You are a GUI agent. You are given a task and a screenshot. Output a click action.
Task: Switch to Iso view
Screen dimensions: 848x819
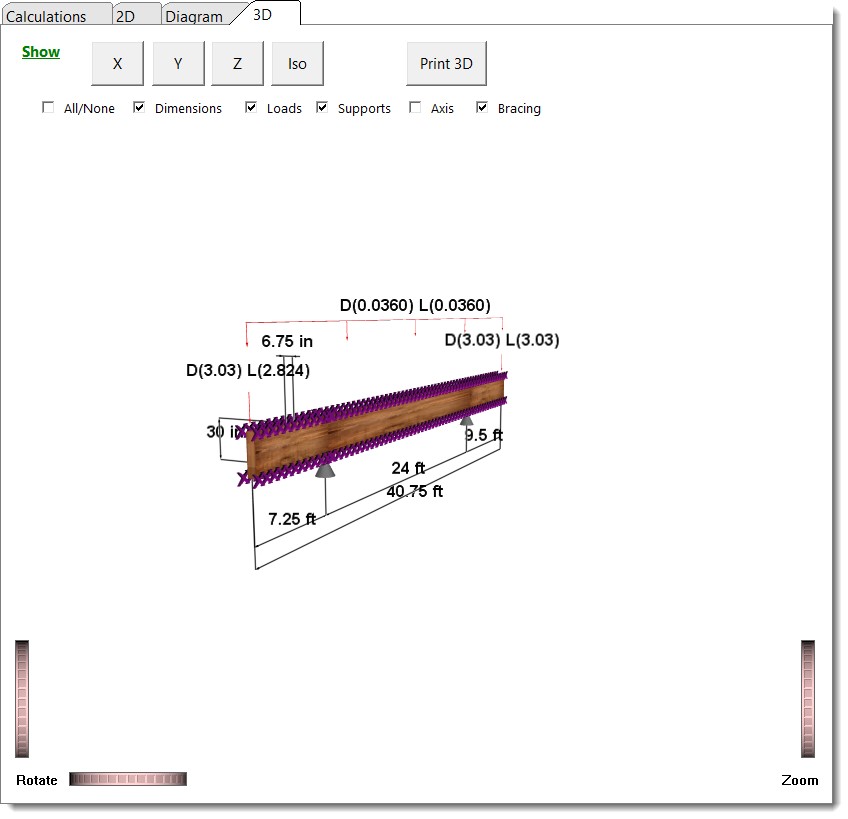pos(297,64)
